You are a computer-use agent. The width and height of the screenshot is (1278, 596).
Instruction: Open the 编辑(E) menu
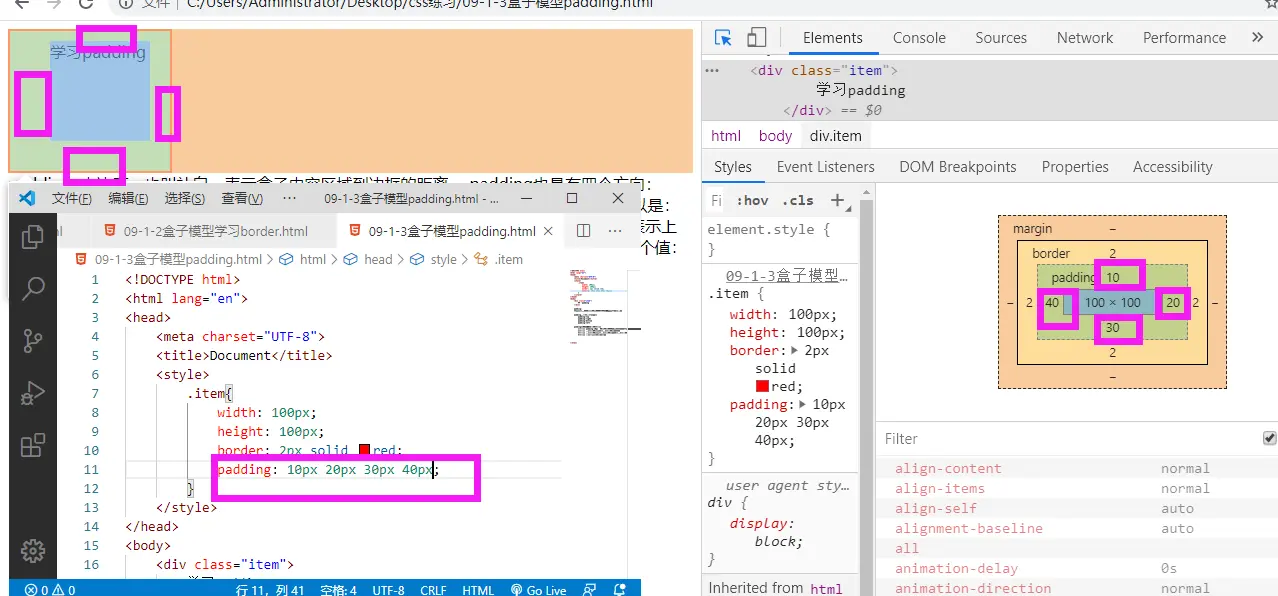pos(128,198)
